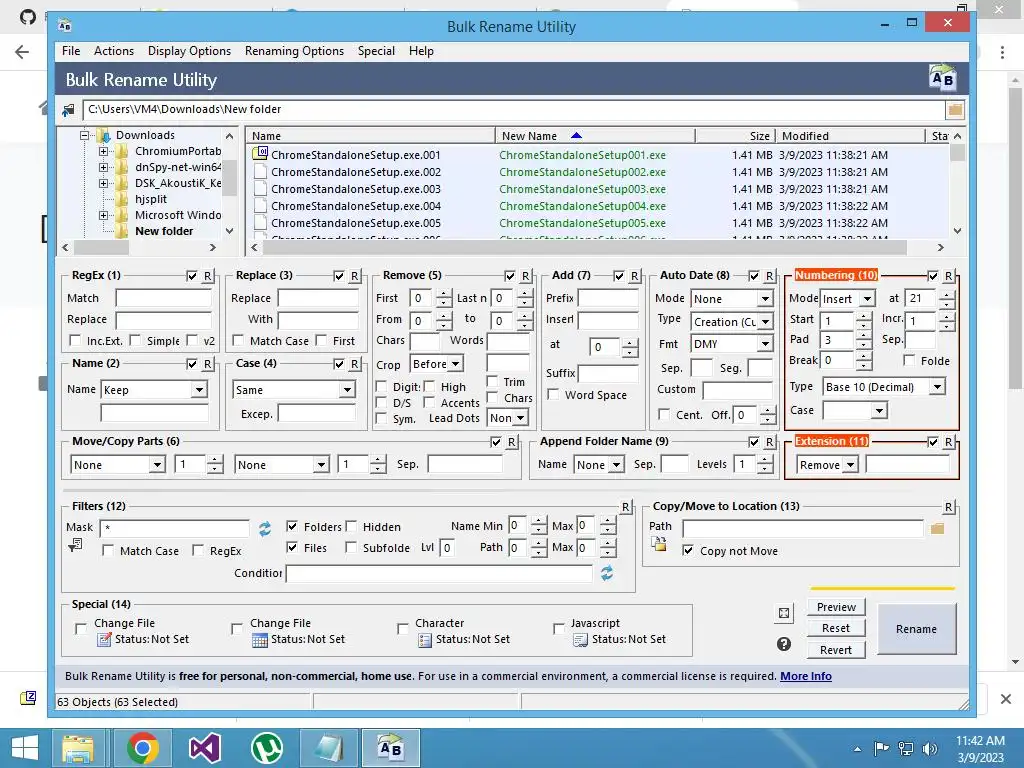This screenshot has width=1024, height=768.
Task: Click the question mark help icon
Action: [784, 644]
